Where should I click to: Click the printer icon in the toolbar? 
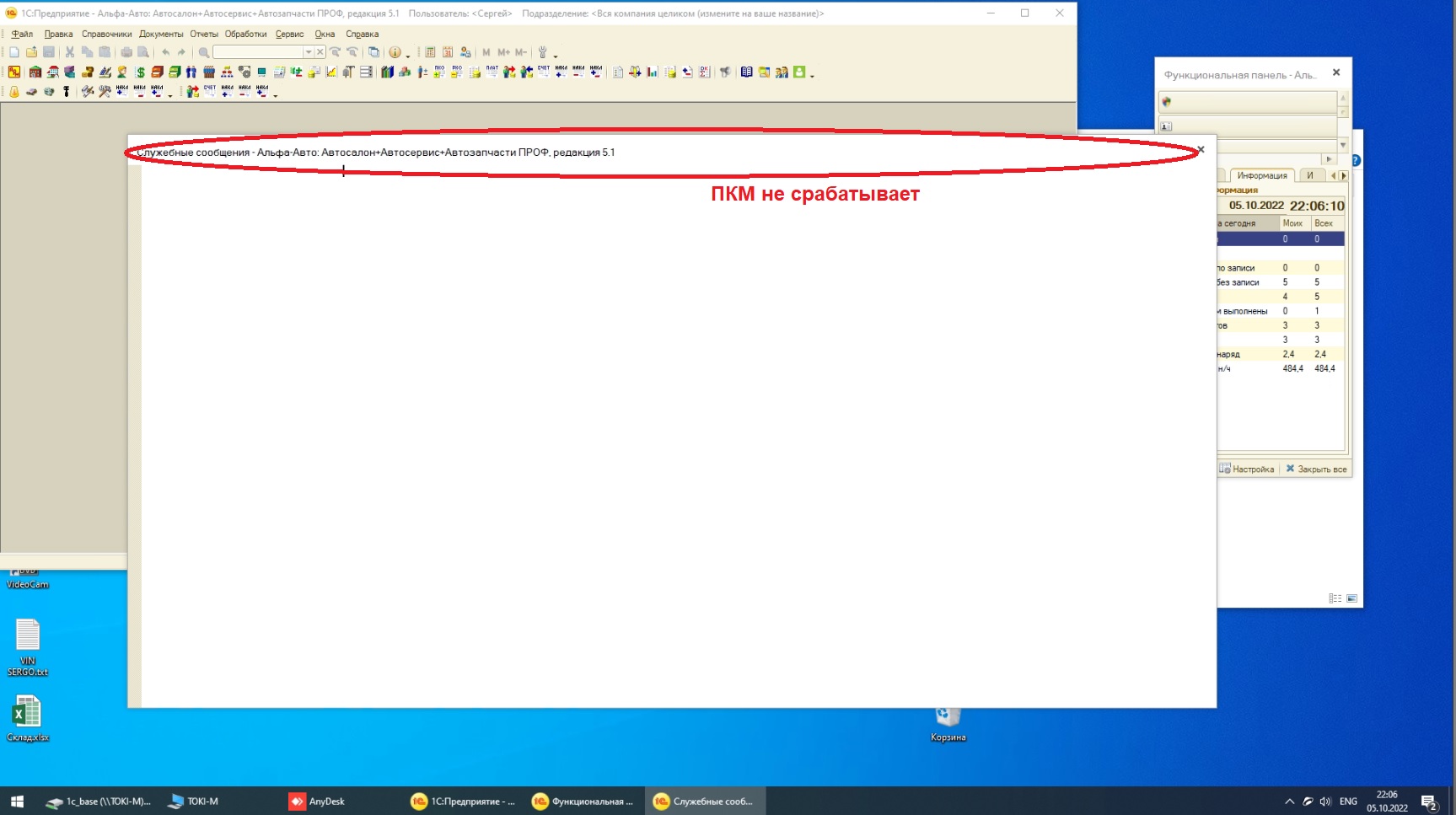pos(126,52)
